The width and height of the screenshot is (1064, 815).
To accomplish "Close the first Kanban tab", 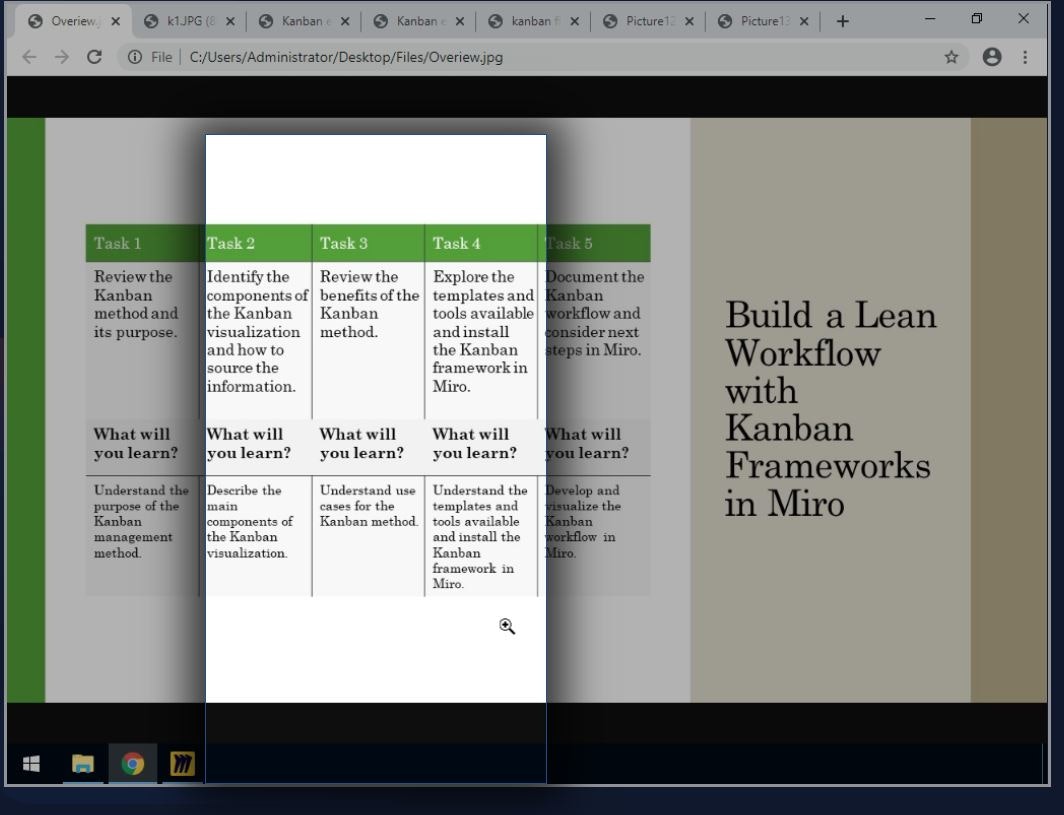I will point(345,21).
